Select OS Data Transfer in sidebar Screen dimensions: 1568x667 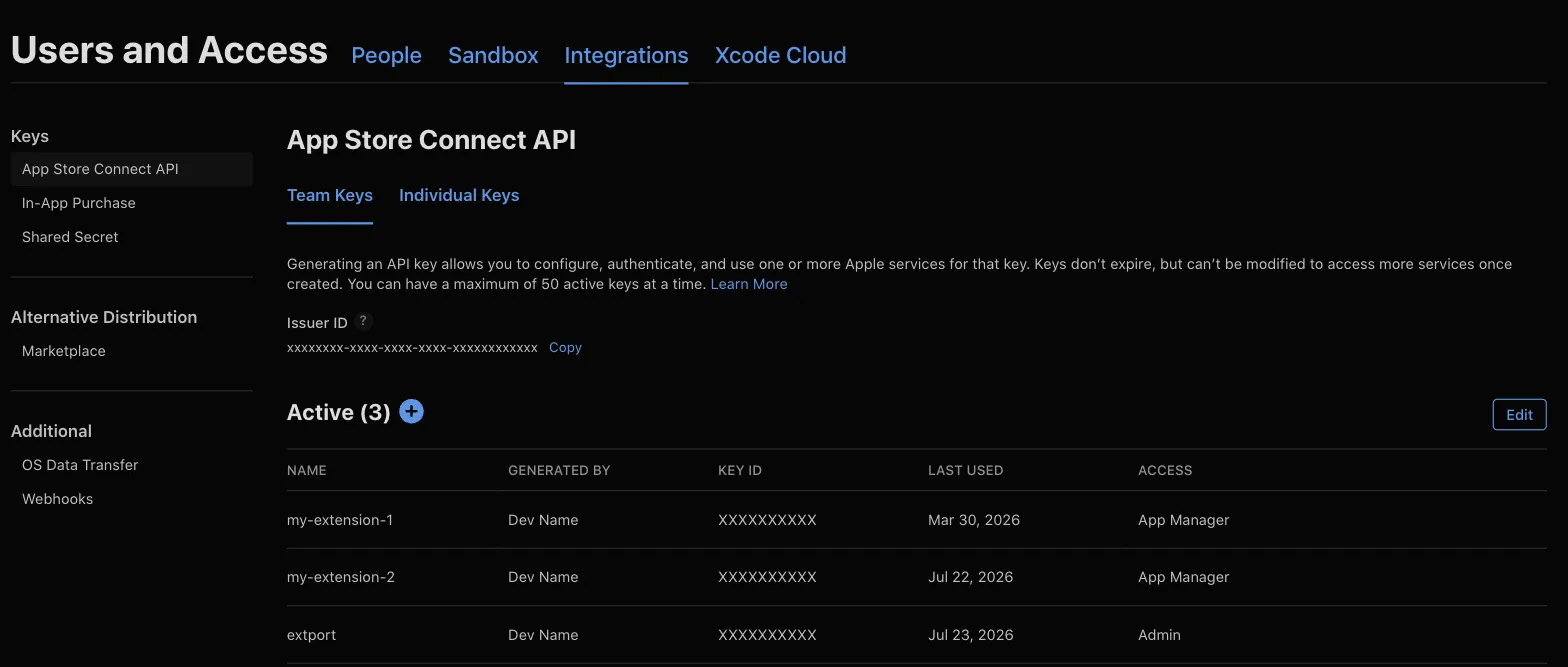[x=80, y=465]
